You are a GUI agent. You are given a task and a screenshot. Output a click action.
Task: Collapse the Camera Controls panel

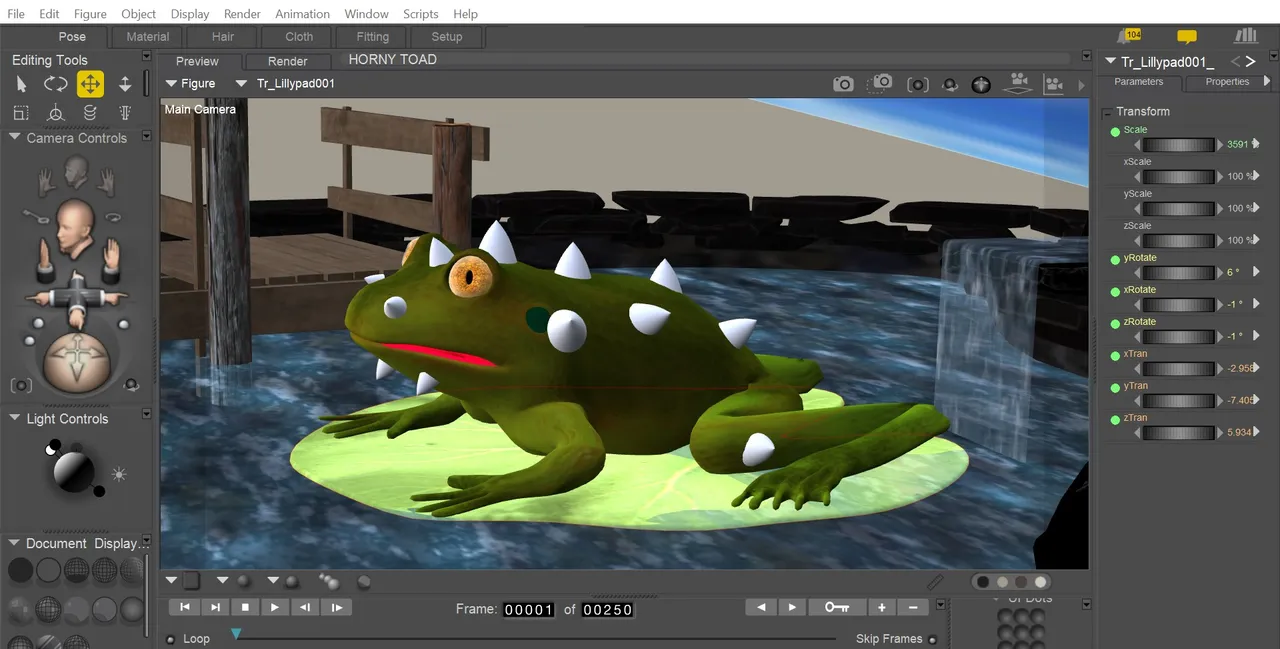(x=14, y=138)
